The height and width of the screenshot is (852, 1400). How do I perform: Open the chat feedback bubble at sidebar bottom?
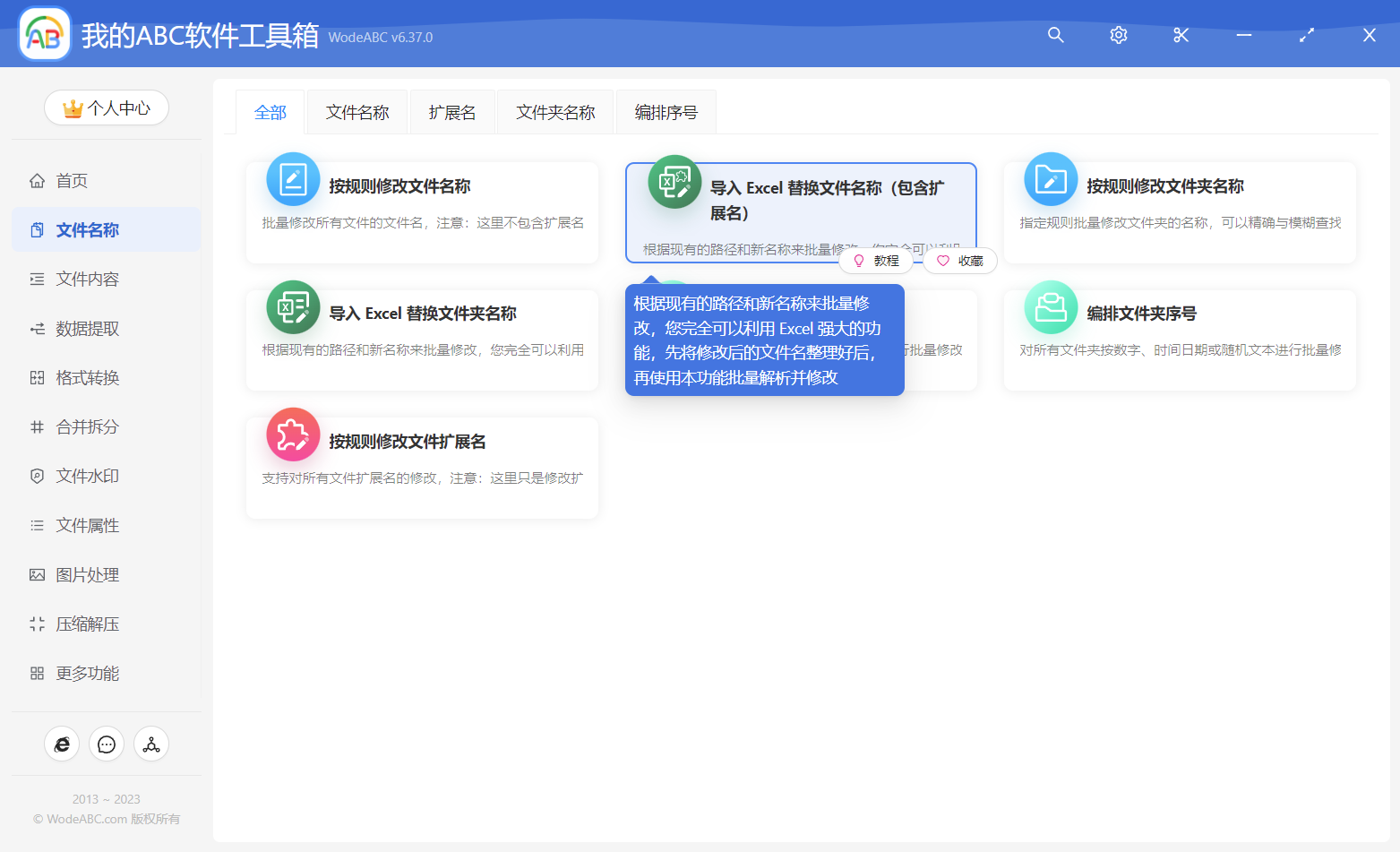point(106,744)
